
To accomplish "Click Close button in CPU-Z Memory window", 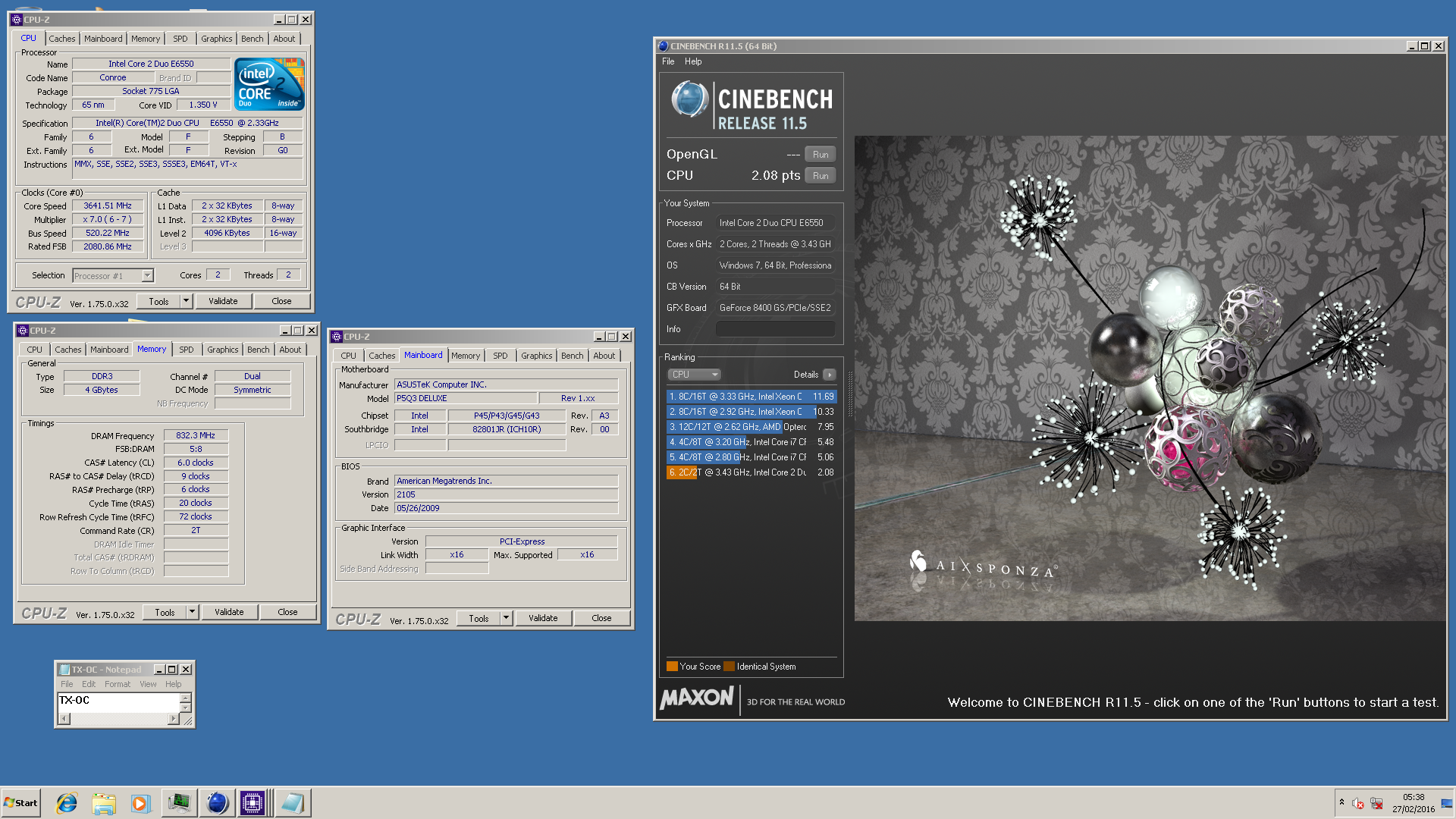I will [287, 612].
